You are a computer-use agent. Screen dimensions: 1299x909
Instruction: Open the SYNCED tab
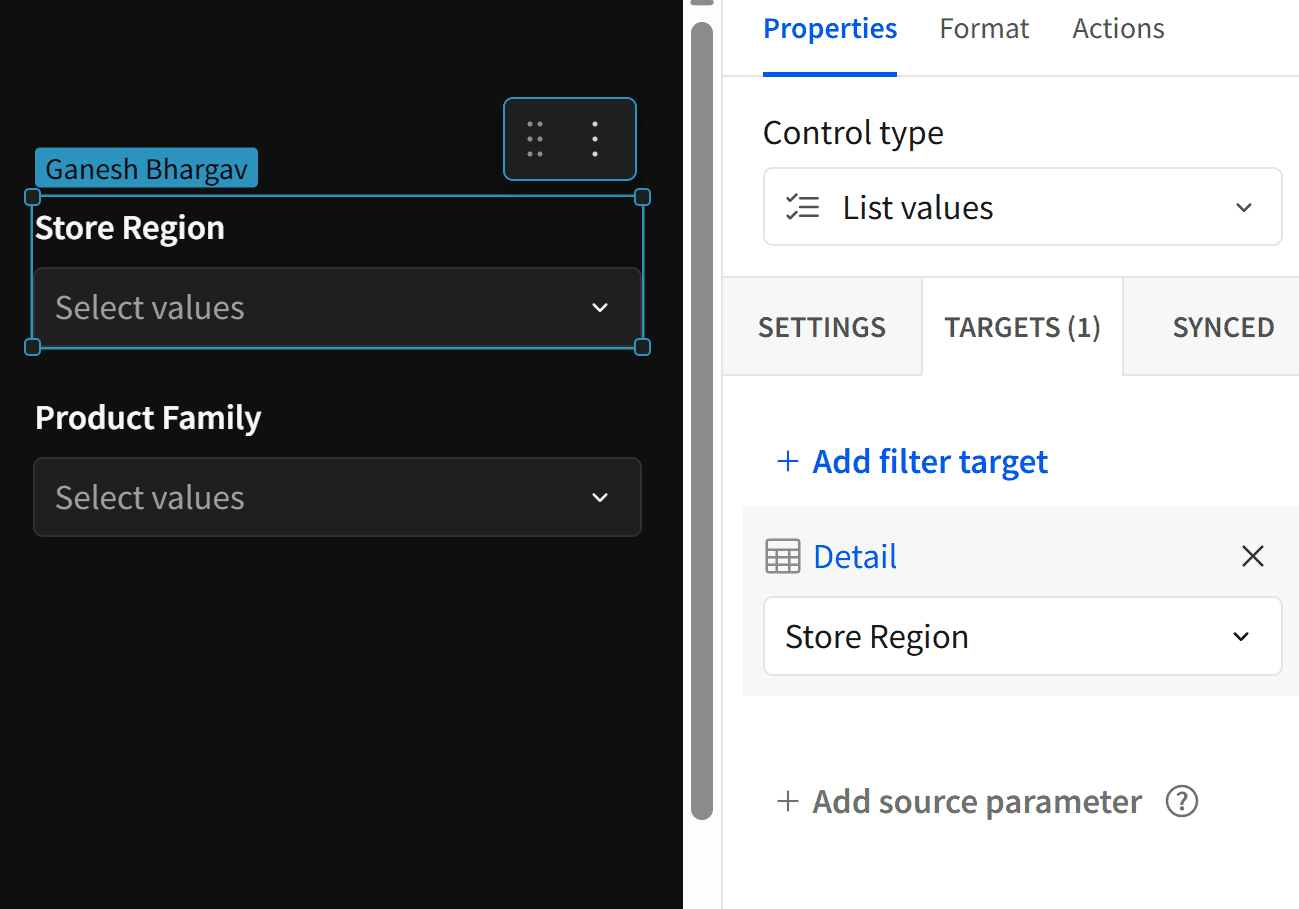click(1223, 327)
